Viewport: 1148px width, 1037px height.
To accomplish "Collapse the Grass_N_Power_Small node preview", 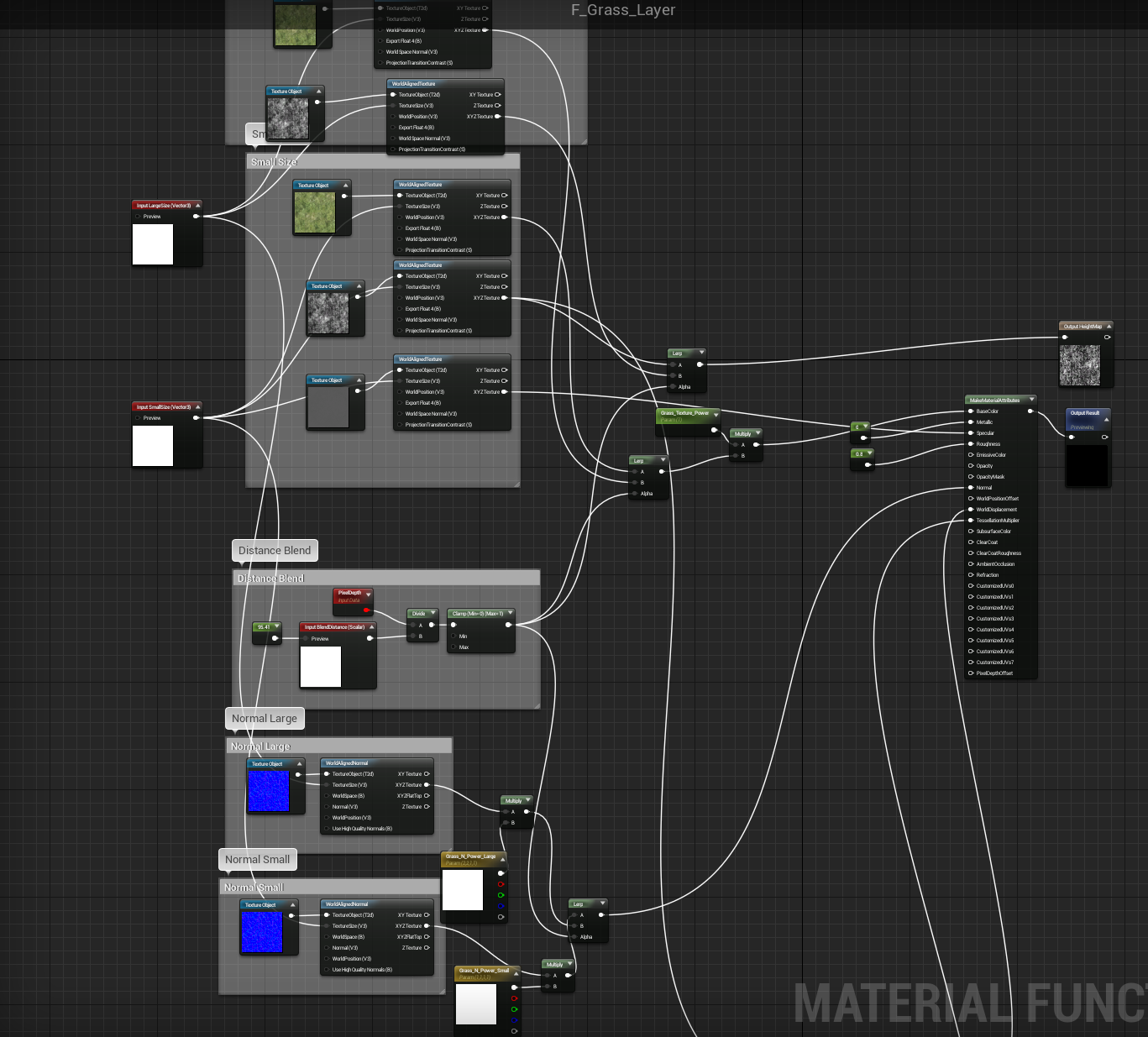I will click(516, 972).
